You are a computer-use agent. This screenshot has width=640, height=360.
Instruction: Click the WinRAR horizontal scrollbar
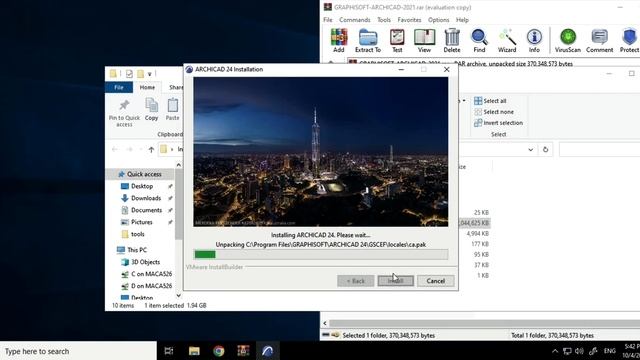(484, 323)
